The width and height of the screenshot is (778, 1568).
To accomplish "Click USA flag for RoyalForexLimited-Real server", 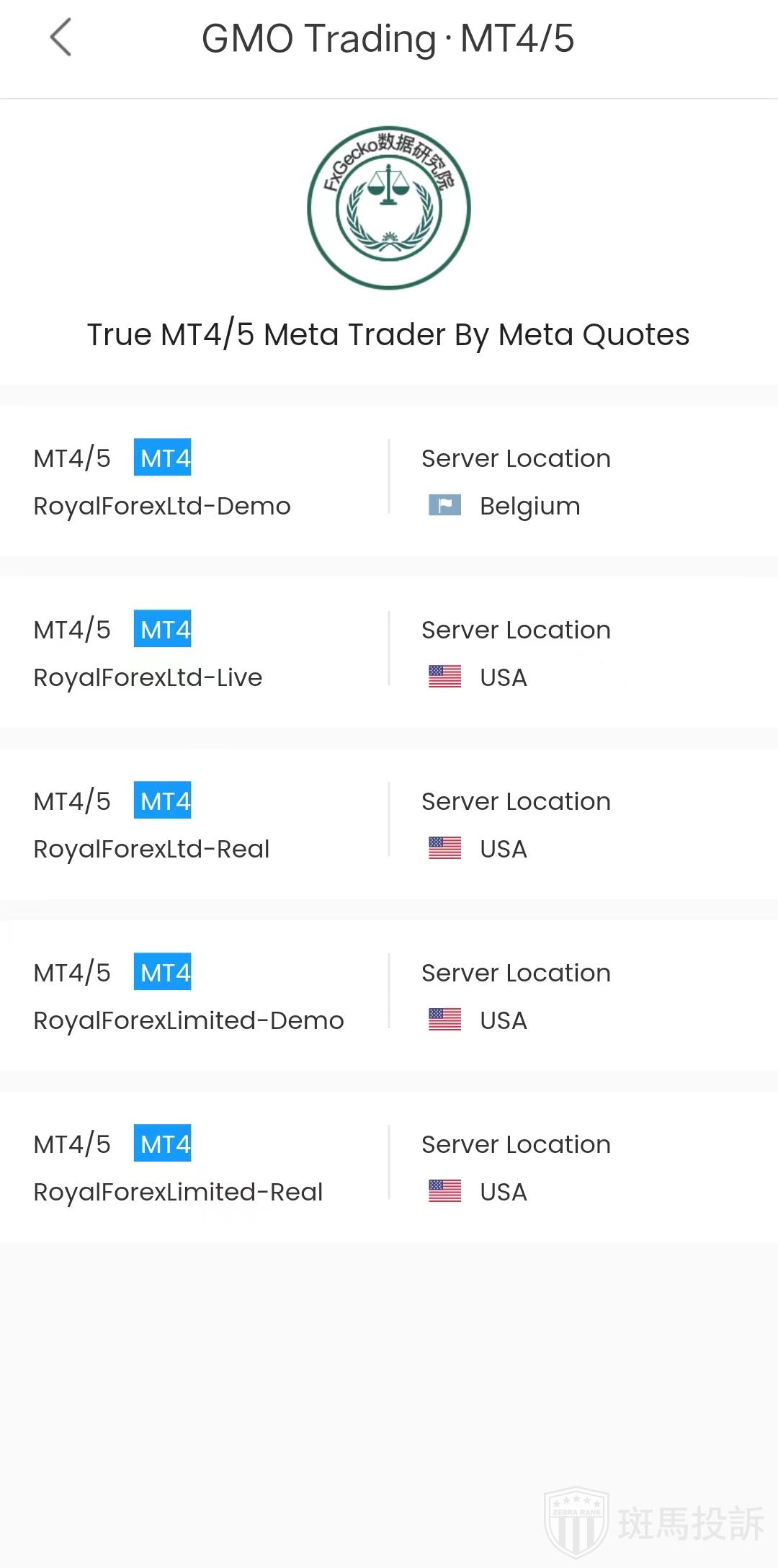I will pos(444,1192).
